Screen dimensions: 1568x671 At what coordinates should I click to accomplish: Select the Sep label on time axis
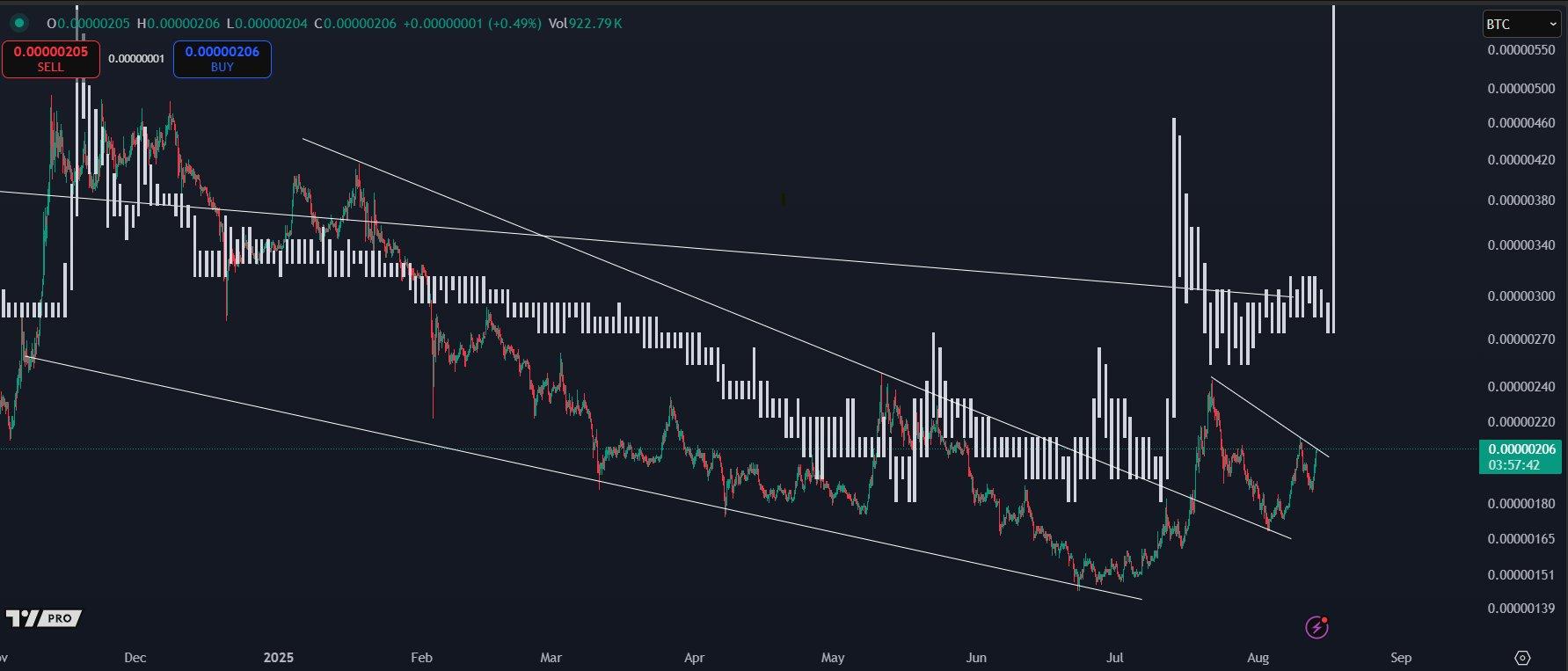[1401, 658]
